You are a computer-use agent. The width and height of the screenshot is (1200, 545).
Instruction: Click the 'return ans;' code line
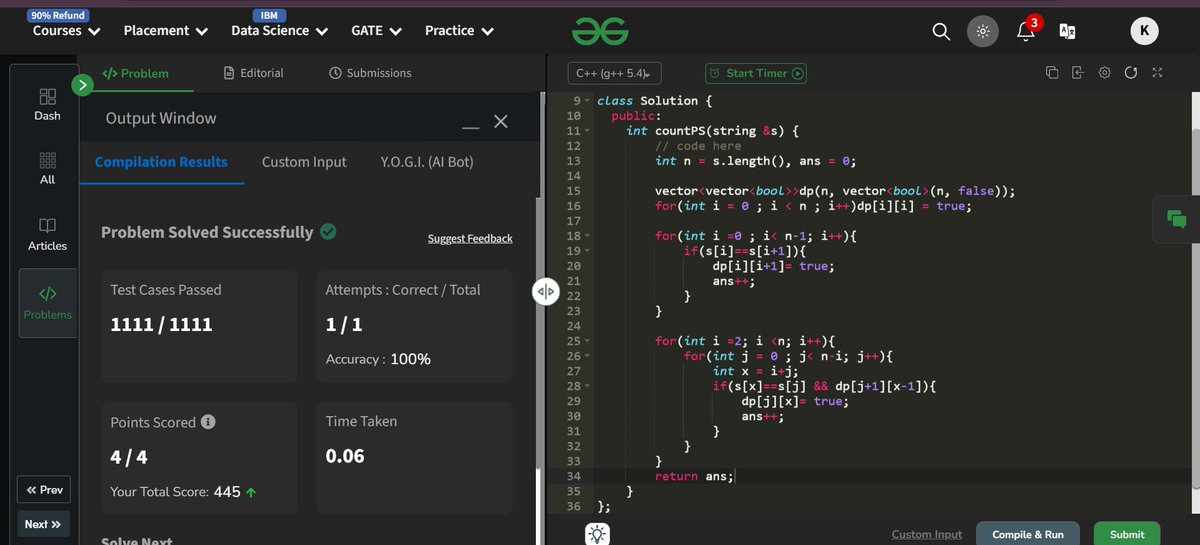coord(694,476)
